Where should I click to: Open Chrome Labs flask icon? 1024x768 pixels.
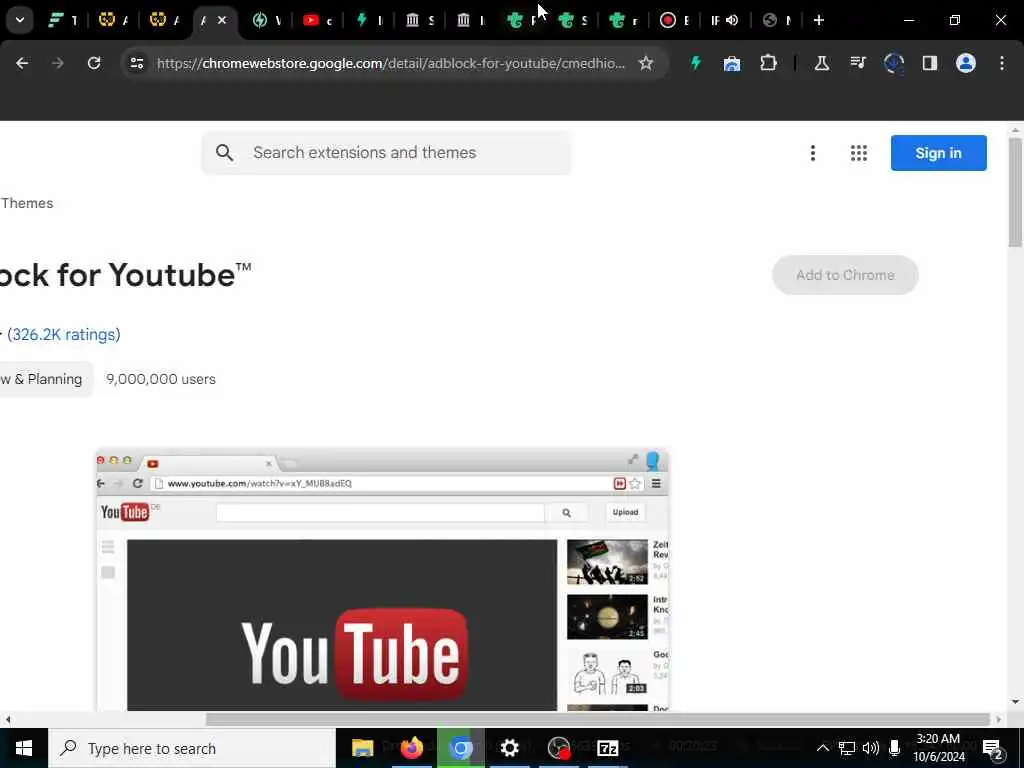pyautogui.click(x=822, y=63)
